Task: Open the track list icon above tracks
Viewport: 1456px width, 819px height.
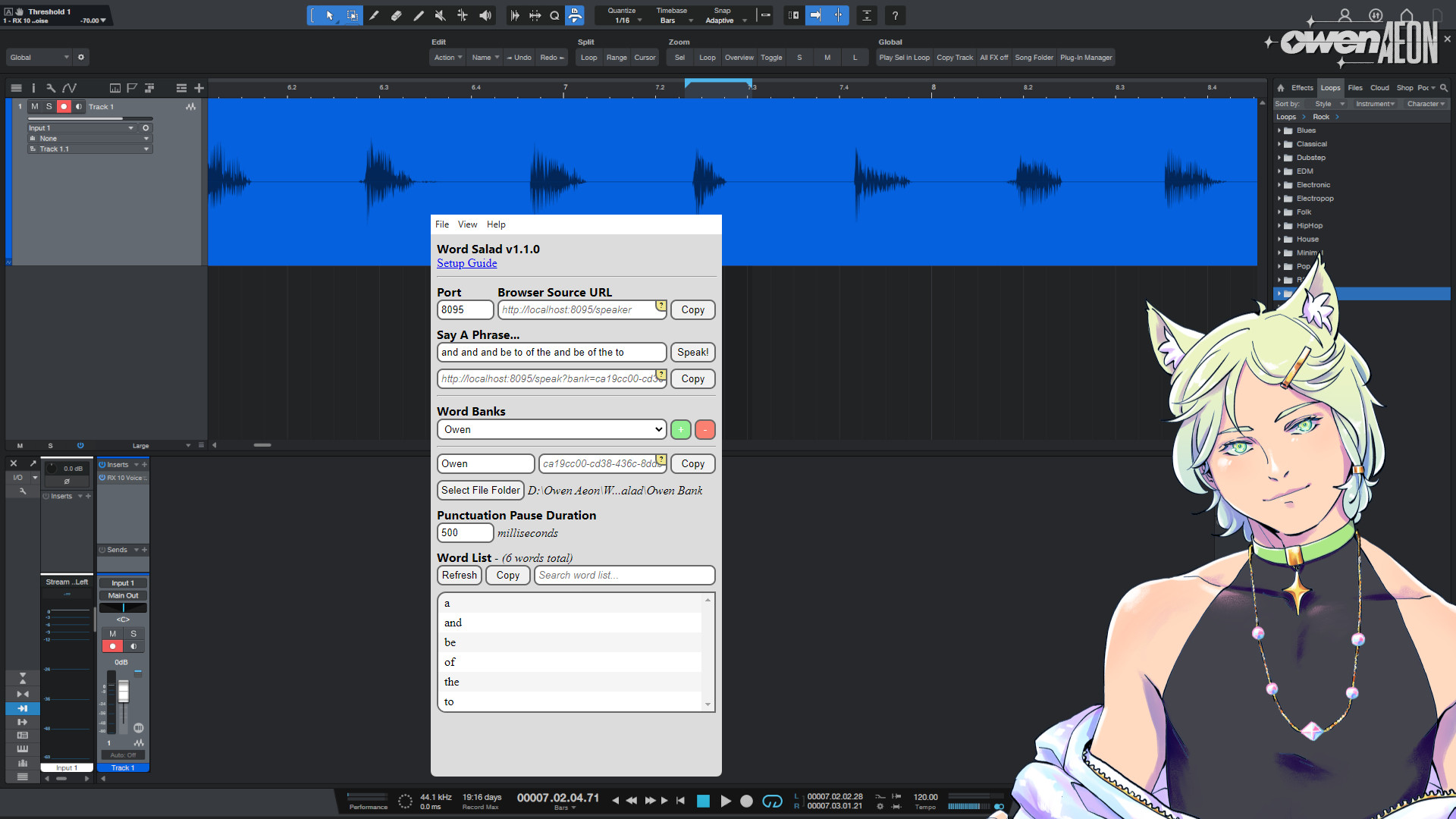Action: (x=16, y=88)
